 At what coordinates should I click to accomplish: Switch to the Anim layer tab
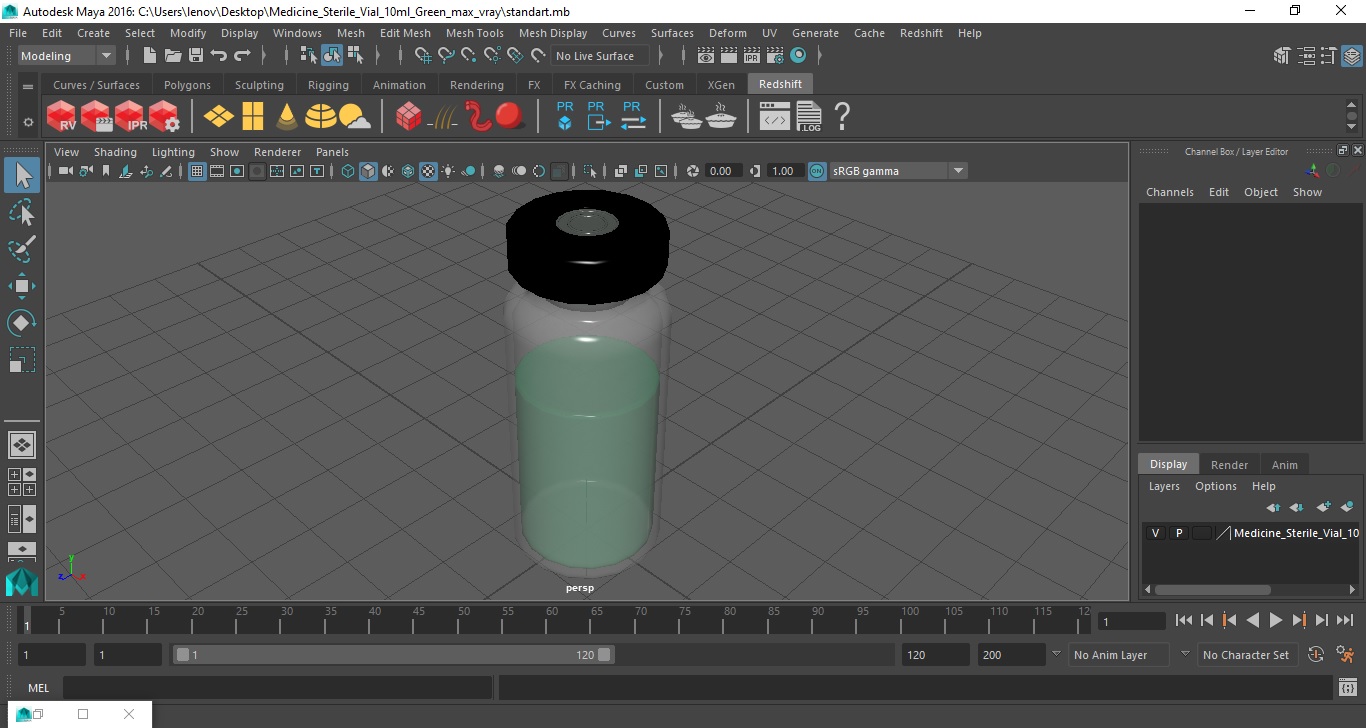tap(1285, 464)
